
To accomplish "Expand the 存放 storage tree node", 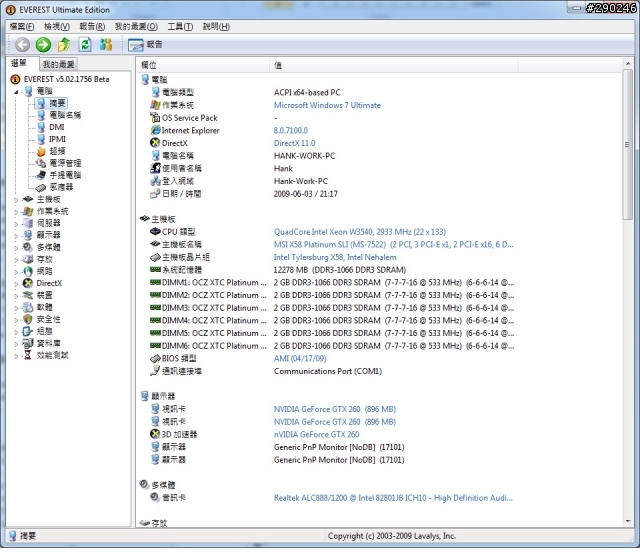I will coord(16,260).
